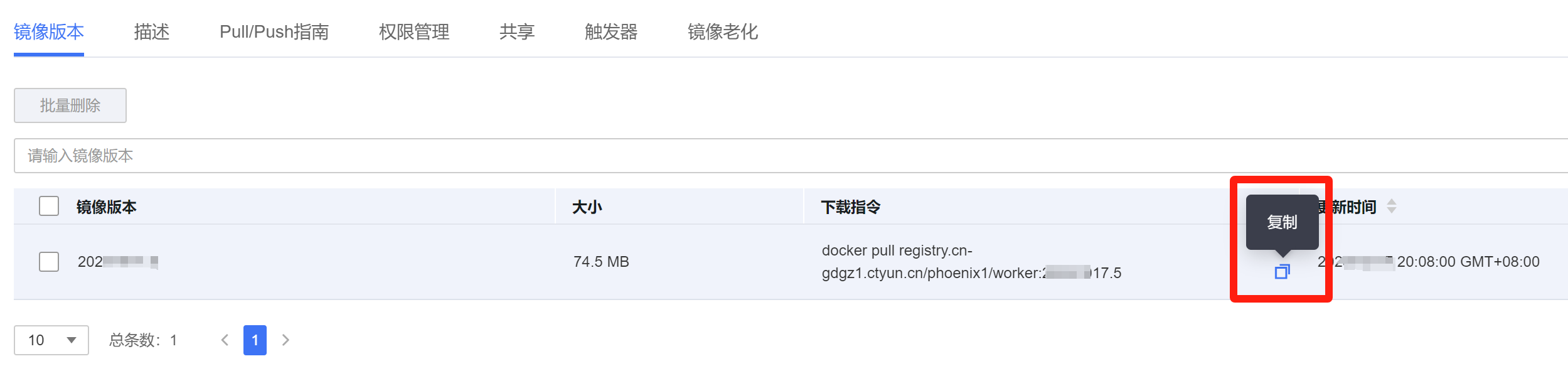The height and width of the screenshot is (371, 1568).
Task: Go to the 触发器 tab
Action: tap(611, 32)
